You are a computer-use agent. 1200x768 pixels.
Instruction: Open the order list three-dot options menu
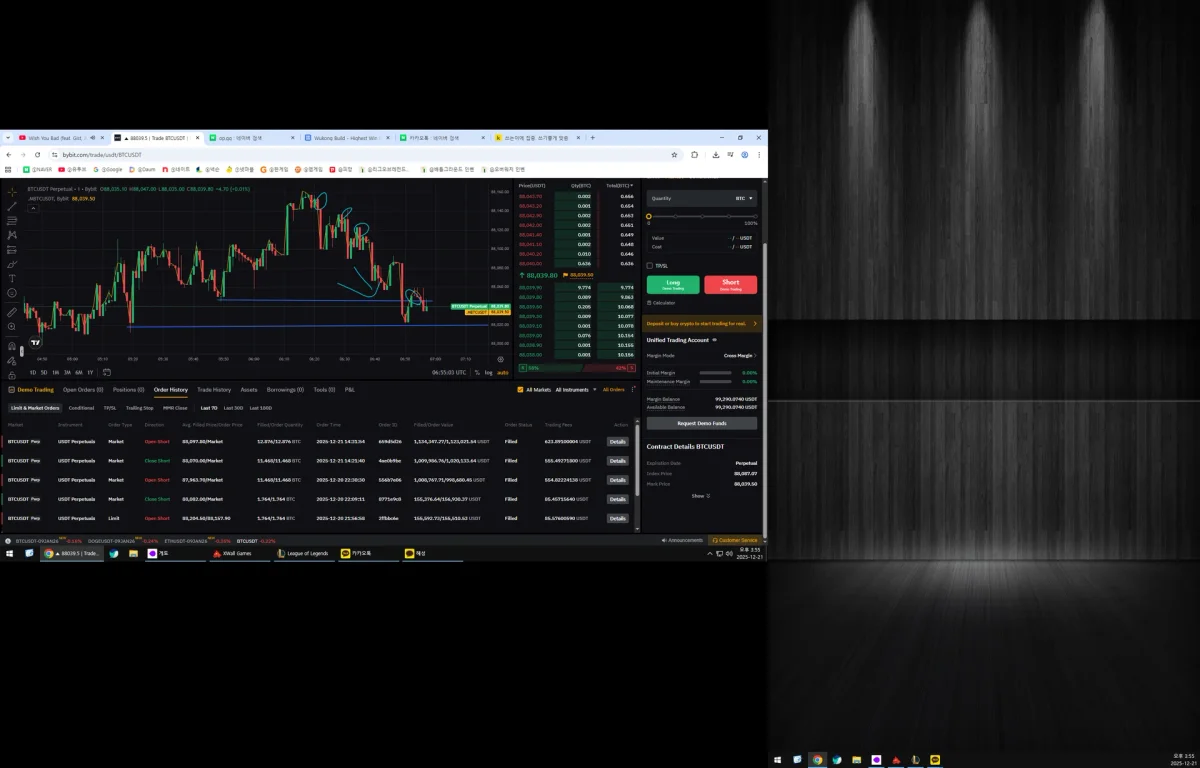[631, 389]
